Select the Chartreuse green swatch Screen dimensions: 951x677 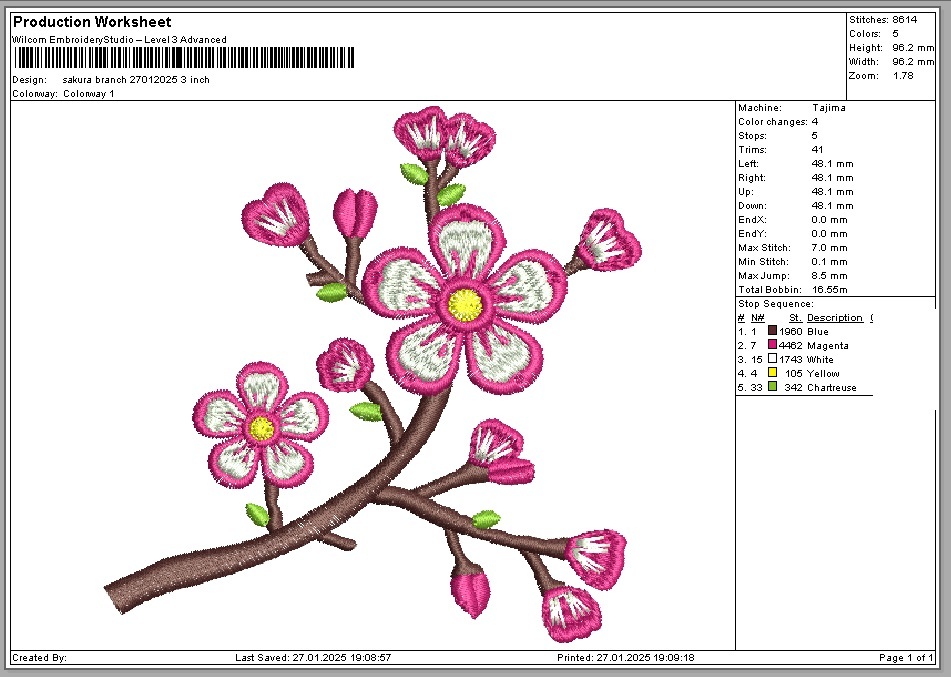(x=772, y=387)
